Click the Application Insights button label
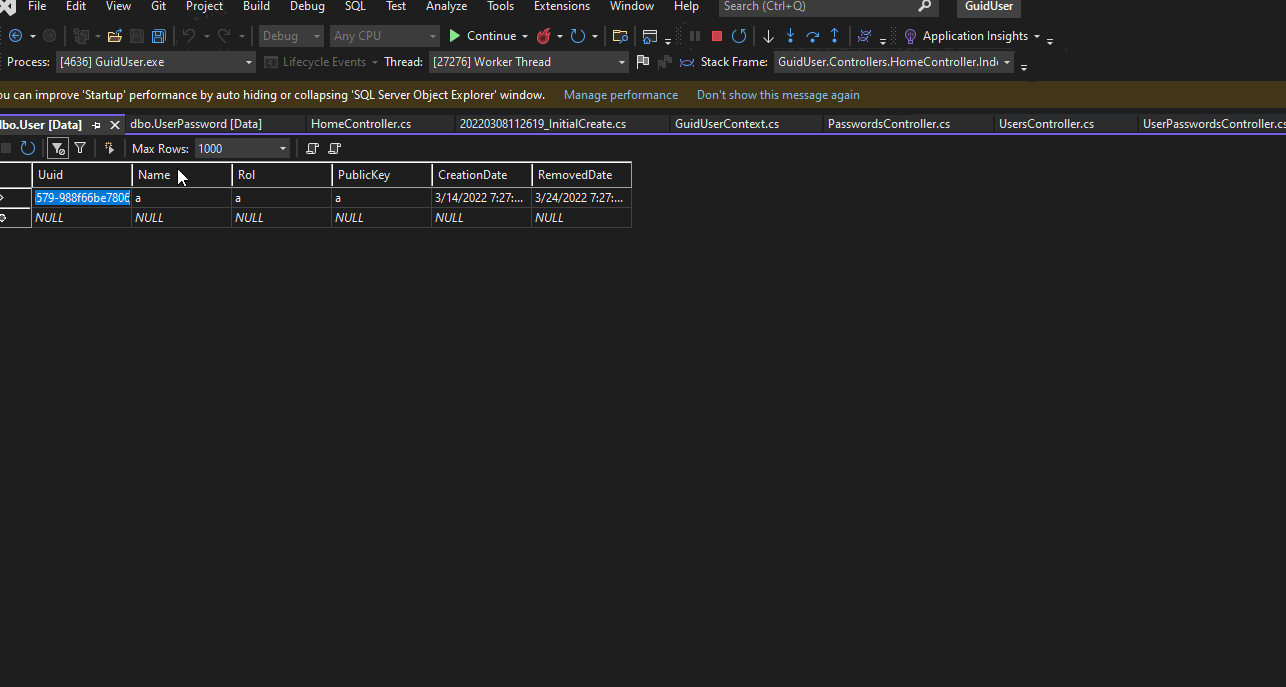Image resolution: width=1286 pixels, height=687 pixels. (x=975, y=36)
